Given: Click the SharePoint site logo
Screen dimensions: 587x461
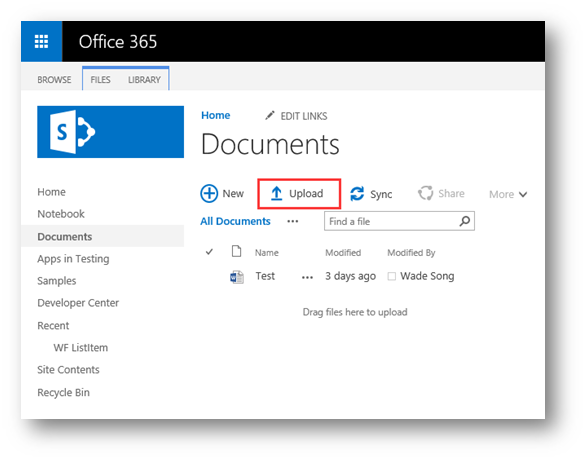Looking at the screenshot, I should pyautogui.click(x=110, y=132).
